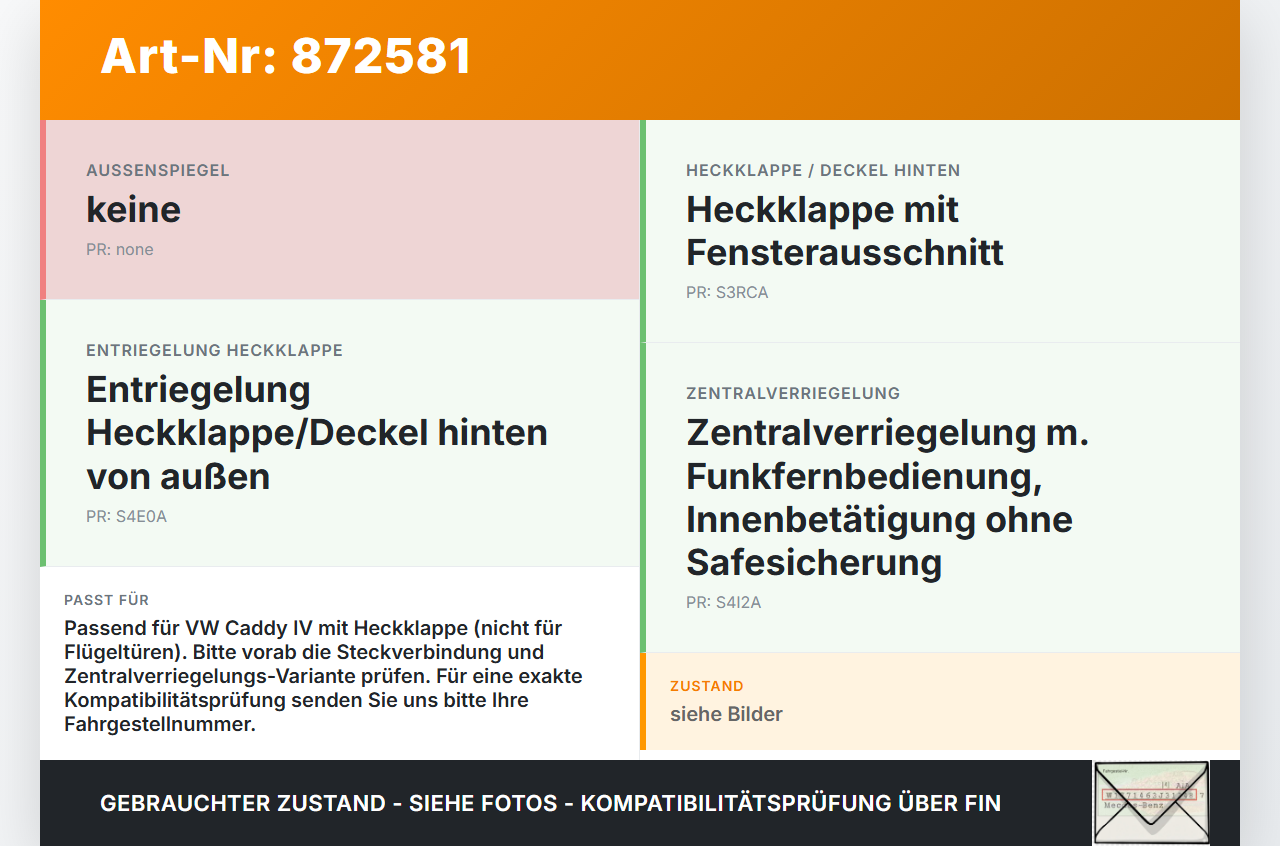Click PR code S4E0A
The height and width of the screenshot is (846, 1280).
[x=126, y=517]
